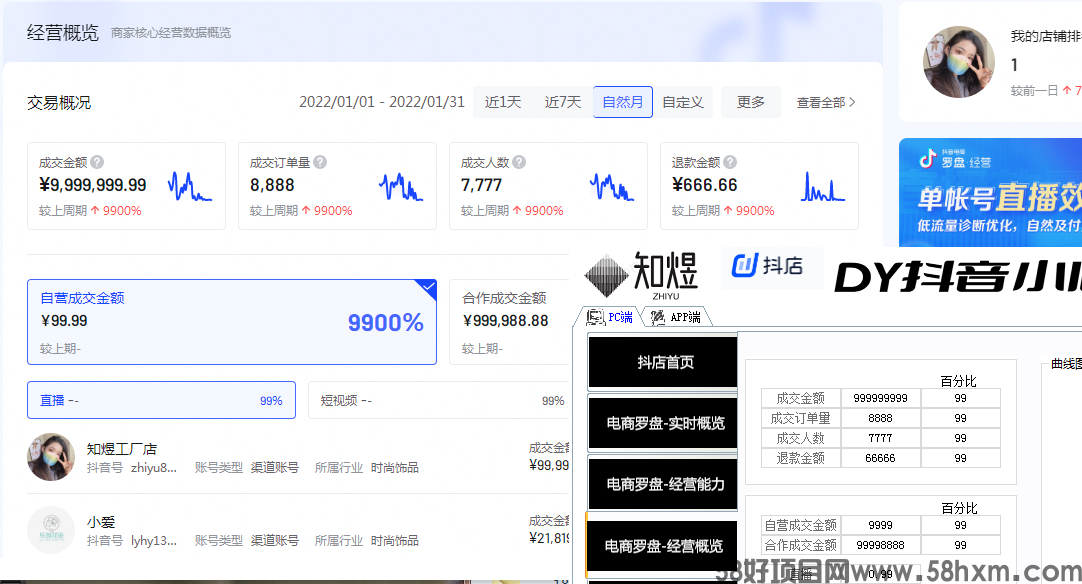Click the 经营概览 page title
This screenshot has width=1082, height=584.
click(x=63, y=32)
